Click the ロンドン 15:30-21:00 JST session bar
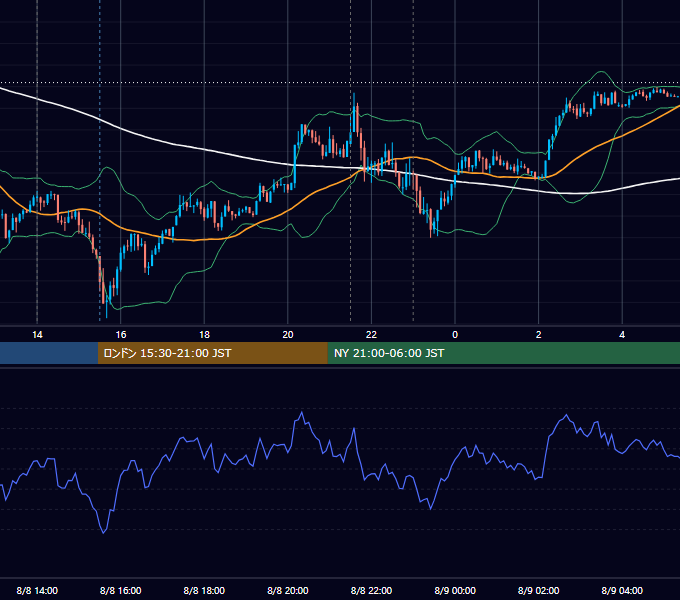Viewport: 680px width, 600px height. 212,353
